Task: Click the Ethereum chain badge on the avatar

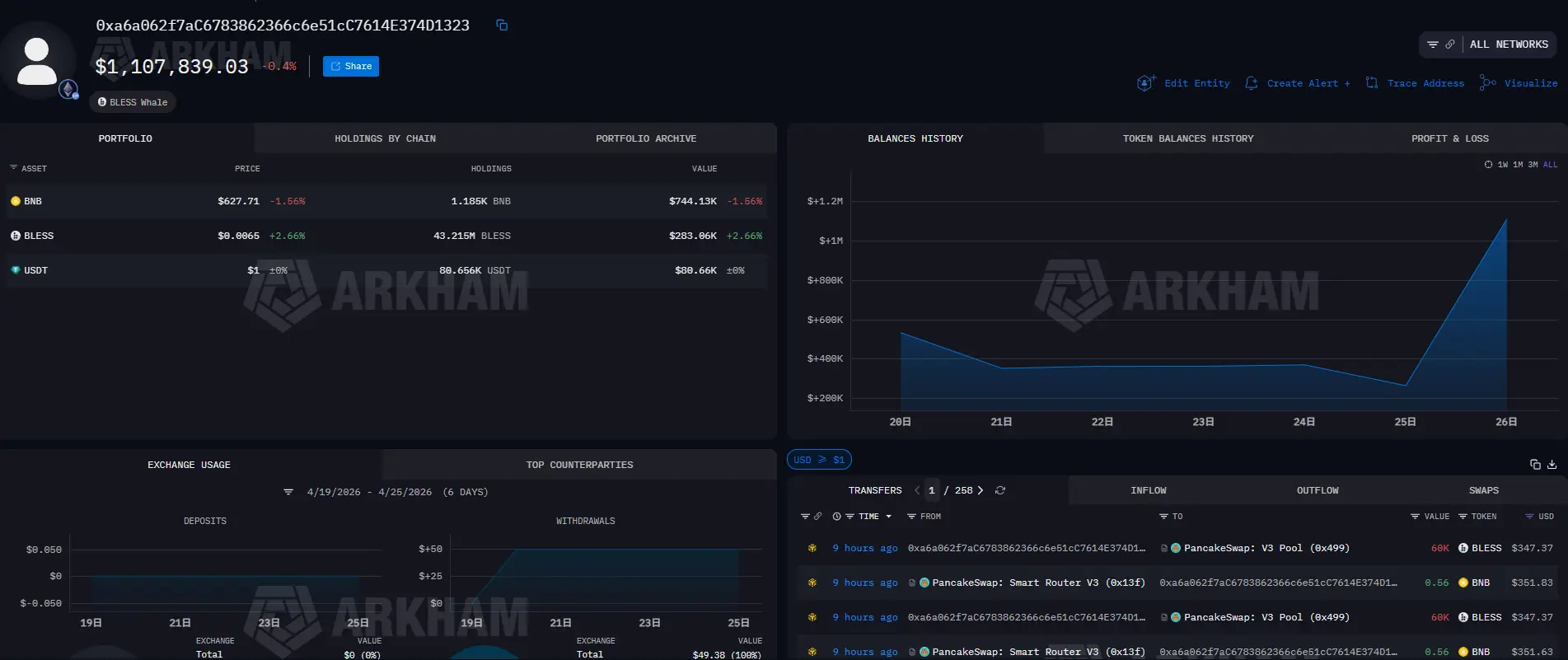Action: point(68,89)
